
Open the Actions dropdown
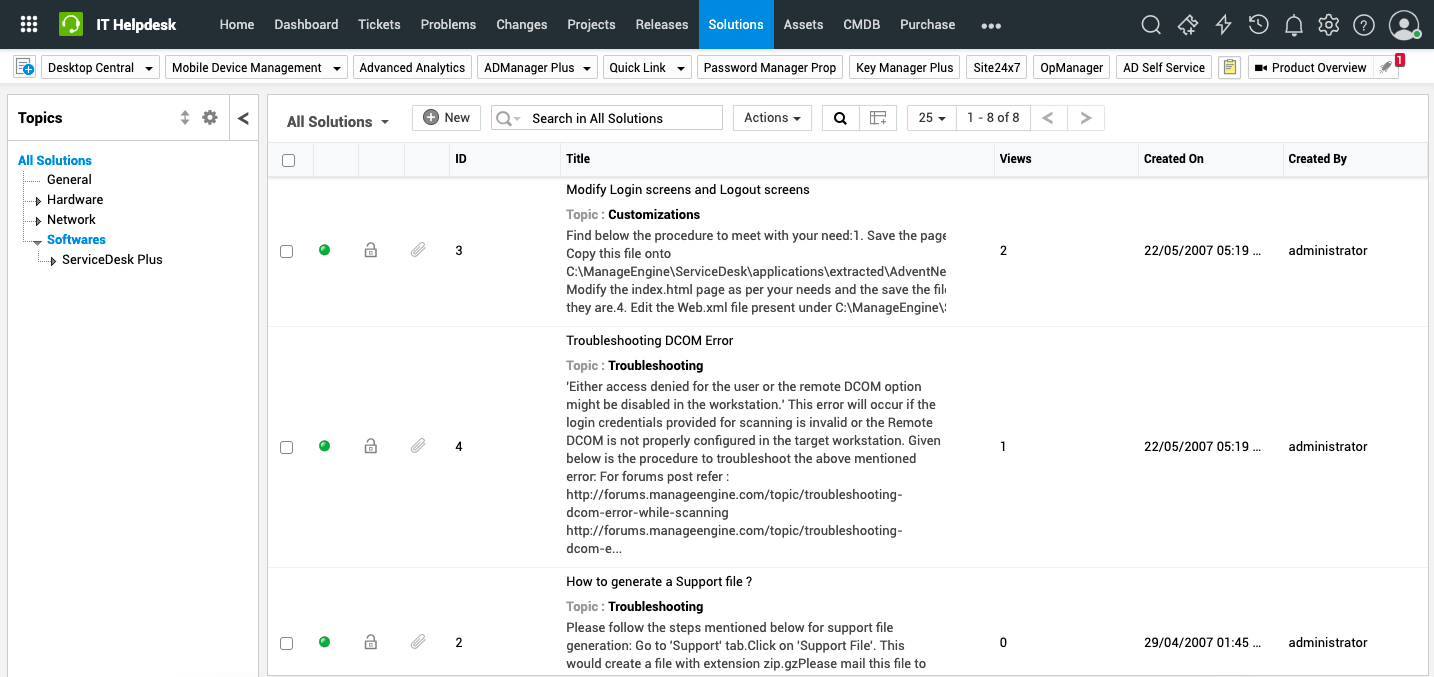point(772,118)
